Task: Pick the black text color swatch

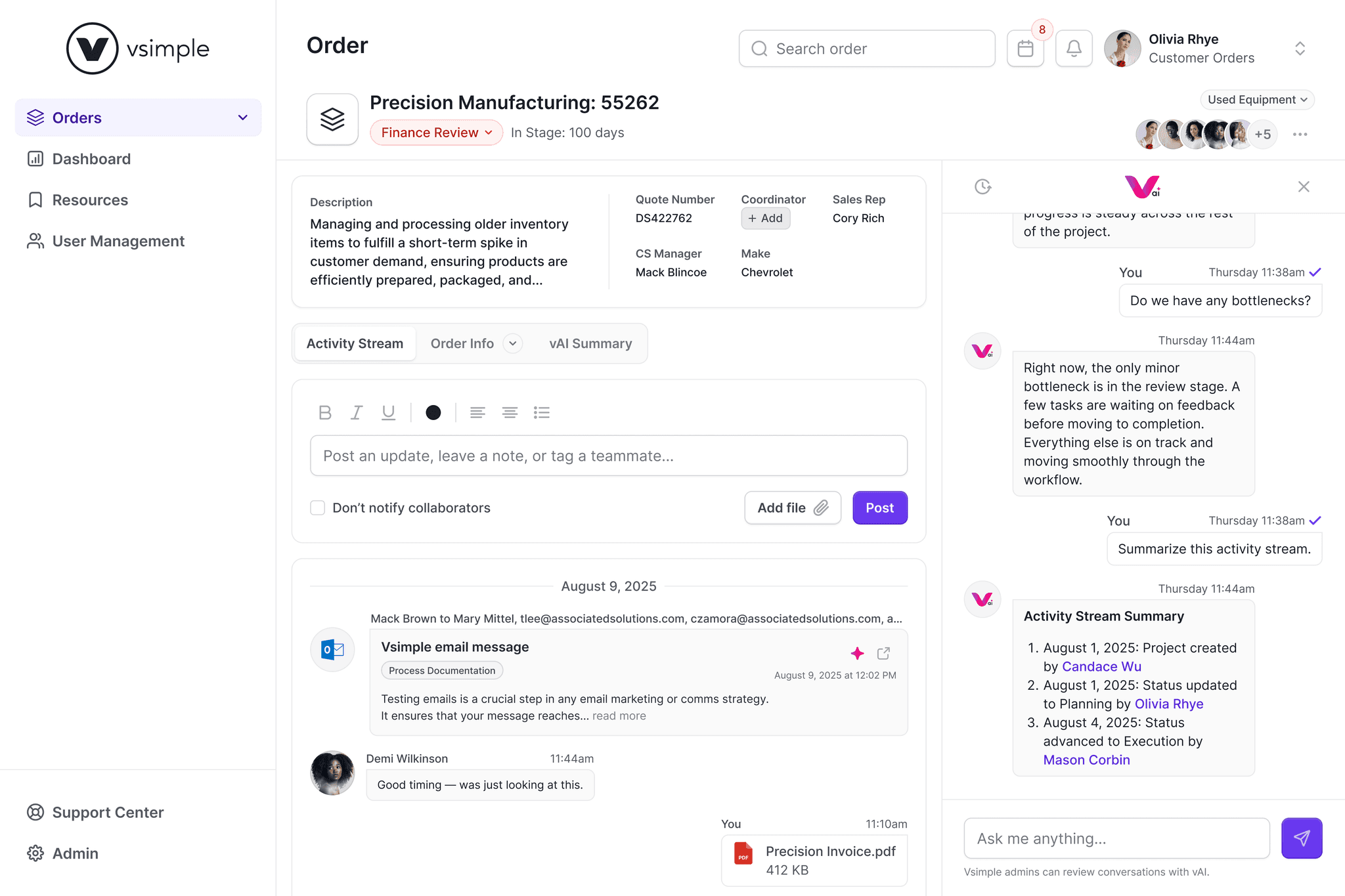Action: coord(433,412)
